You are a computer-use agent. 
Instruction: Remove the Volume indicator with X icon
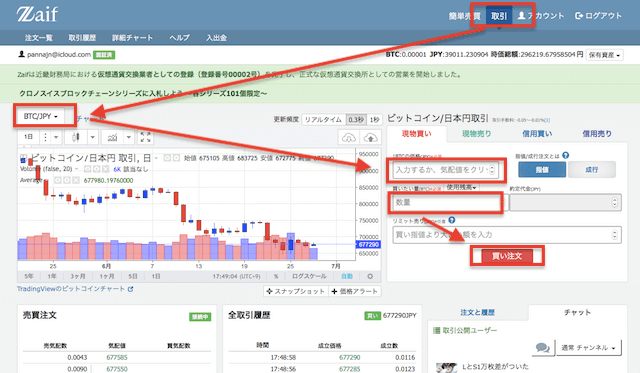tap(106, 169)
